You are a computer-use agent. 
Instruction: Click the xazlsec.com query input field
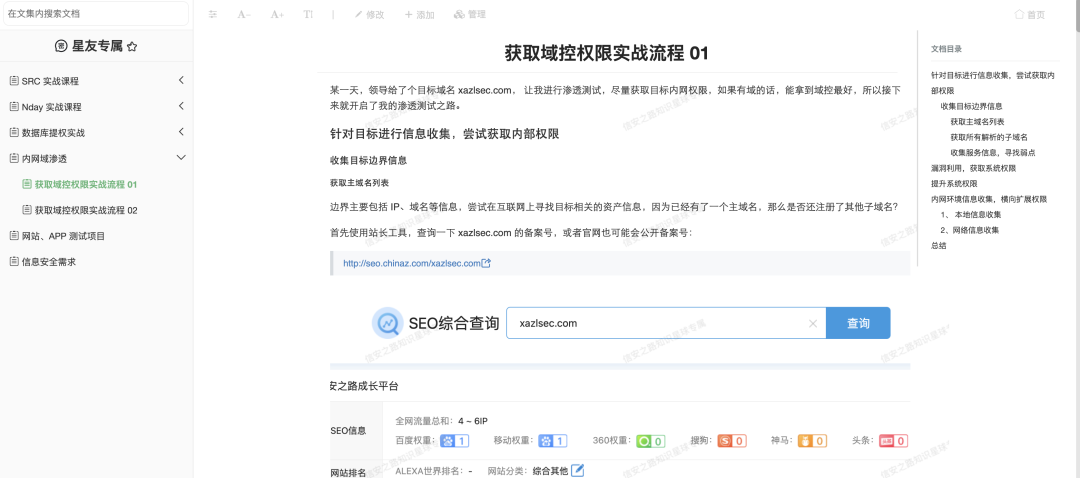tap(666, 323)
